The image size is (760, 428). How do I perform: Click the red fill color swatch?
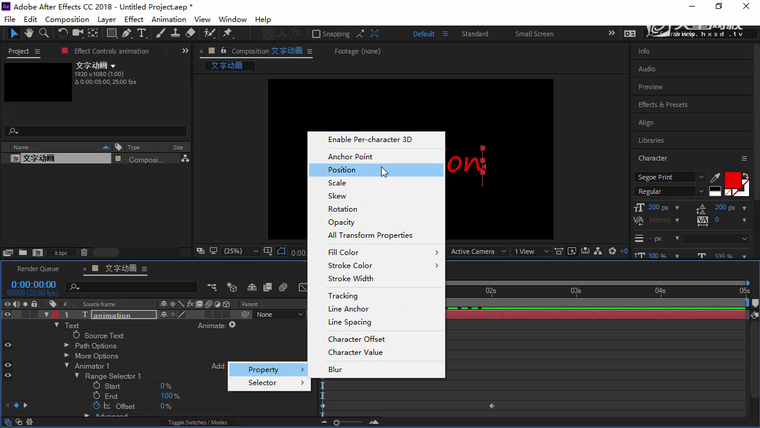732,180
